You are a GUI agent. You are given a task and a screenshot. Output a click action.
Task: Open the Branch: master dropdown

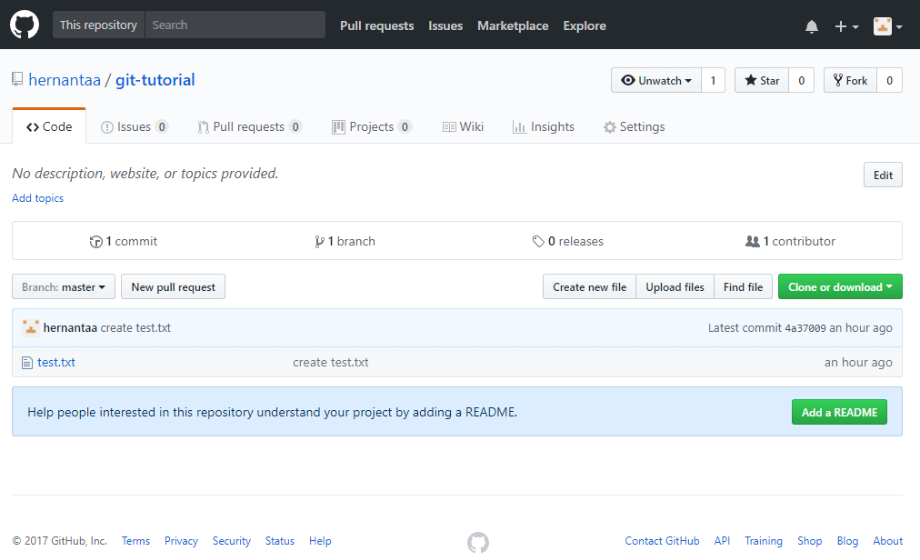pos(63,287)
